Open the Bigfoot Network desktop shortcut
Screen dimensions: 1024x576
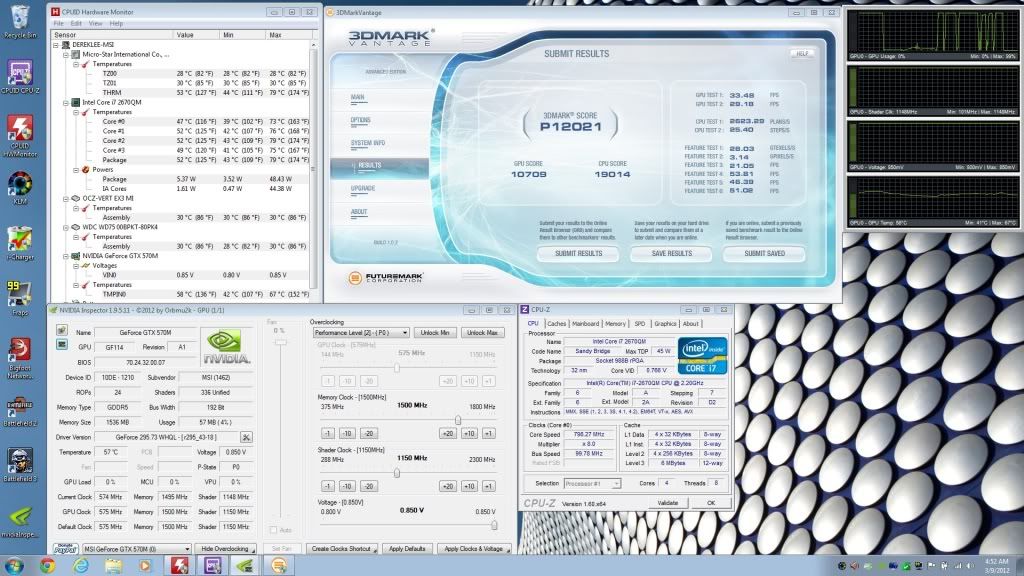coord(20,359)
